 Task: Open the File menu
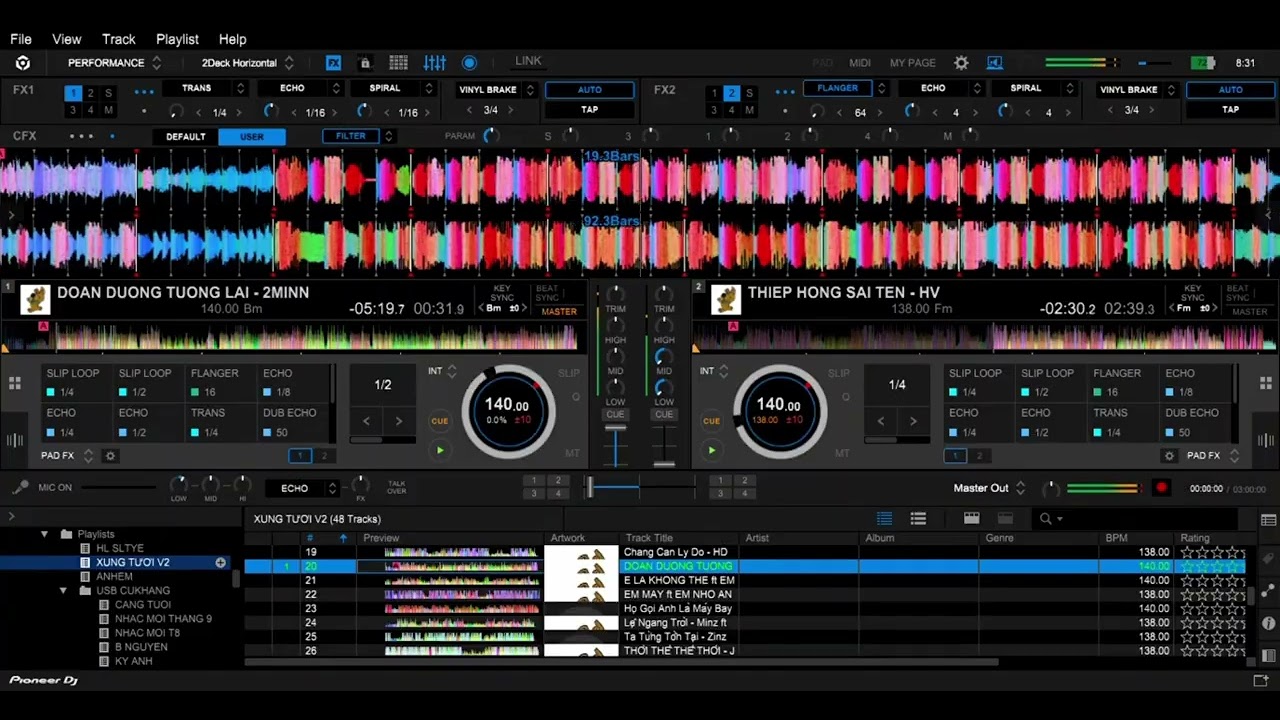coord(21,39)
